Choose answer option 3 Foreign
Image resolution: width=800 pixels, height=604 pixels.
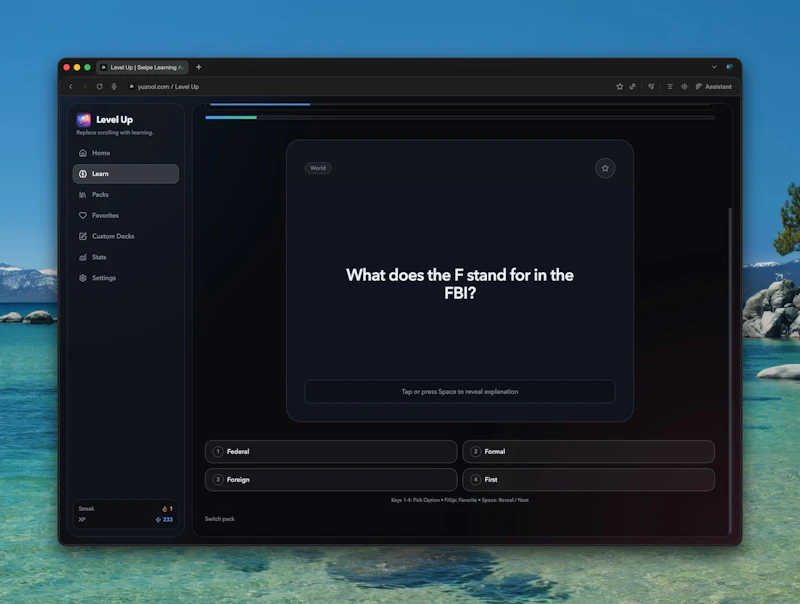click(331, 480)
